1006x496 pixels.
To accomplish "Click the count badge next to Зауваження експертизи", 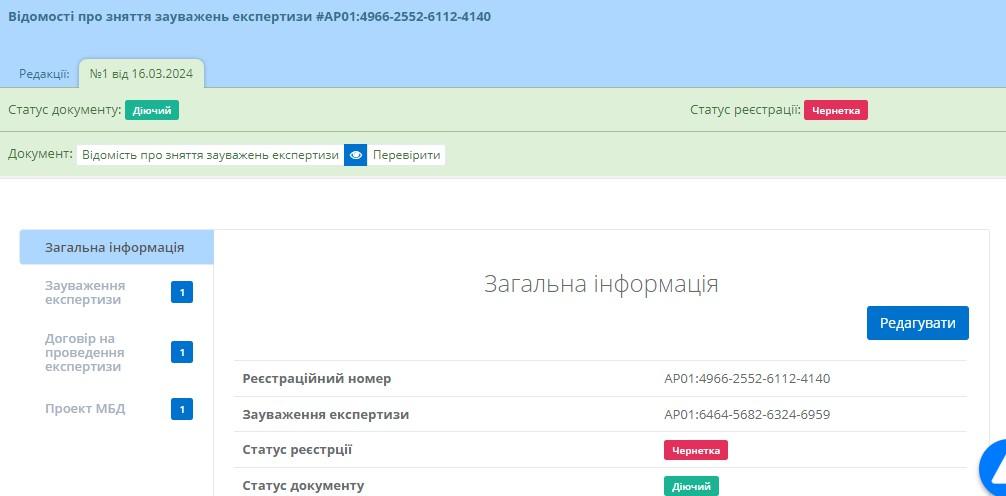I will [x=181, y=292].
